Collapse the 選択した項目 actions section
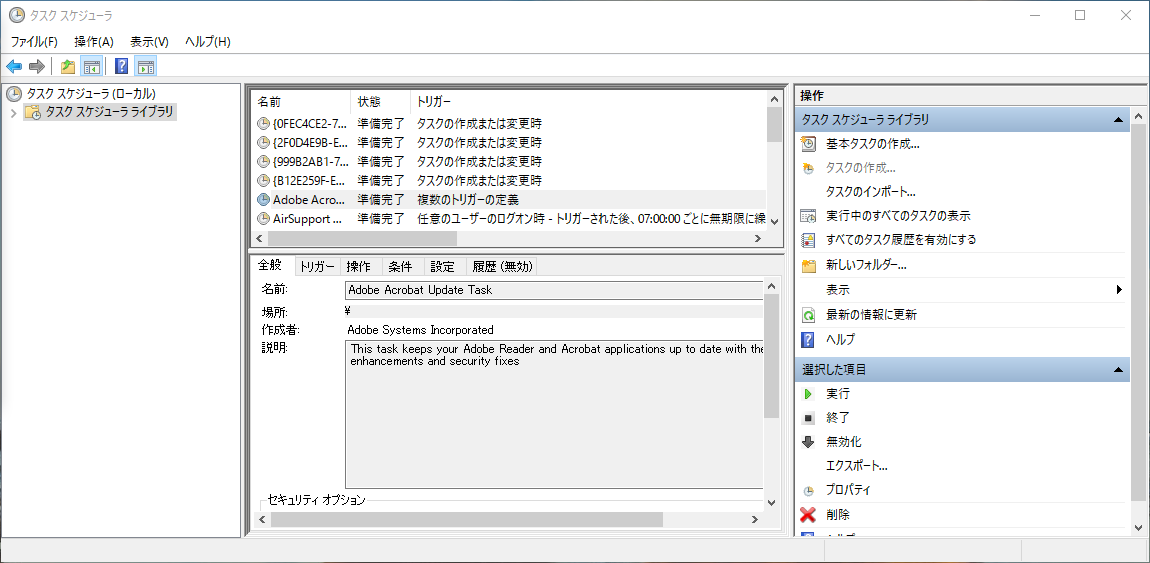The width and height of the screenshot is (1150, 563). 1118,369
